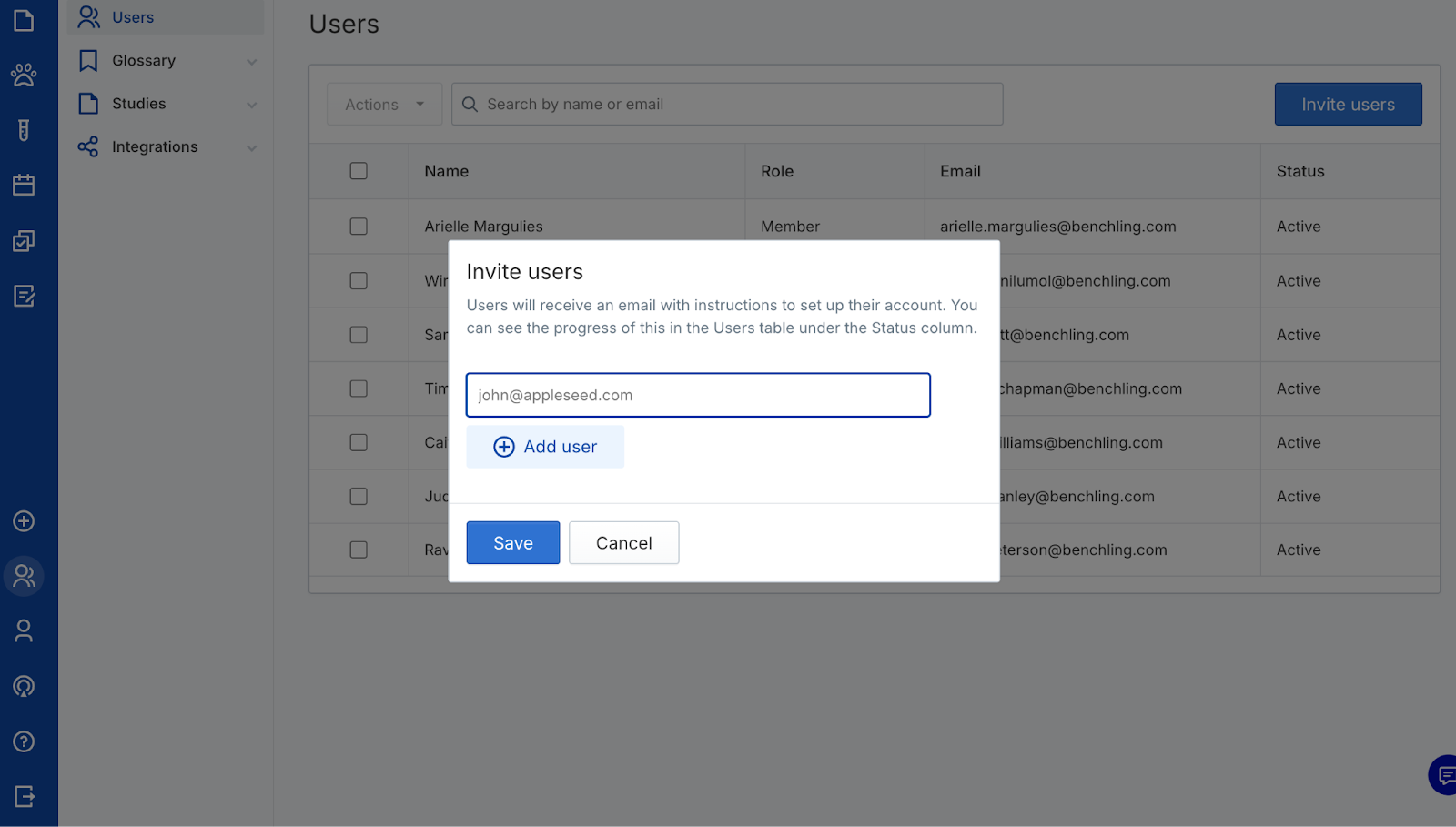Open the Actions dropdown

click(384, 105)
